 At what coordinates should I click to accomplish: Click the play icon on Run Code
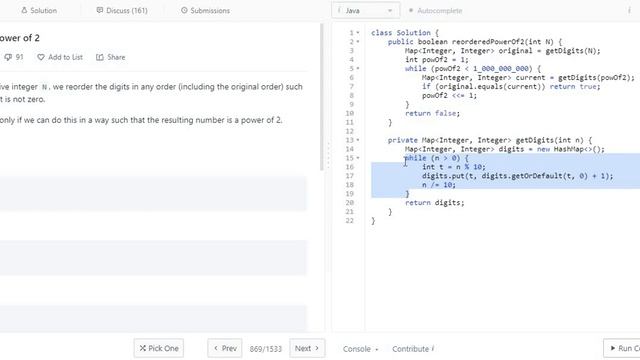[x=613, y=348]
